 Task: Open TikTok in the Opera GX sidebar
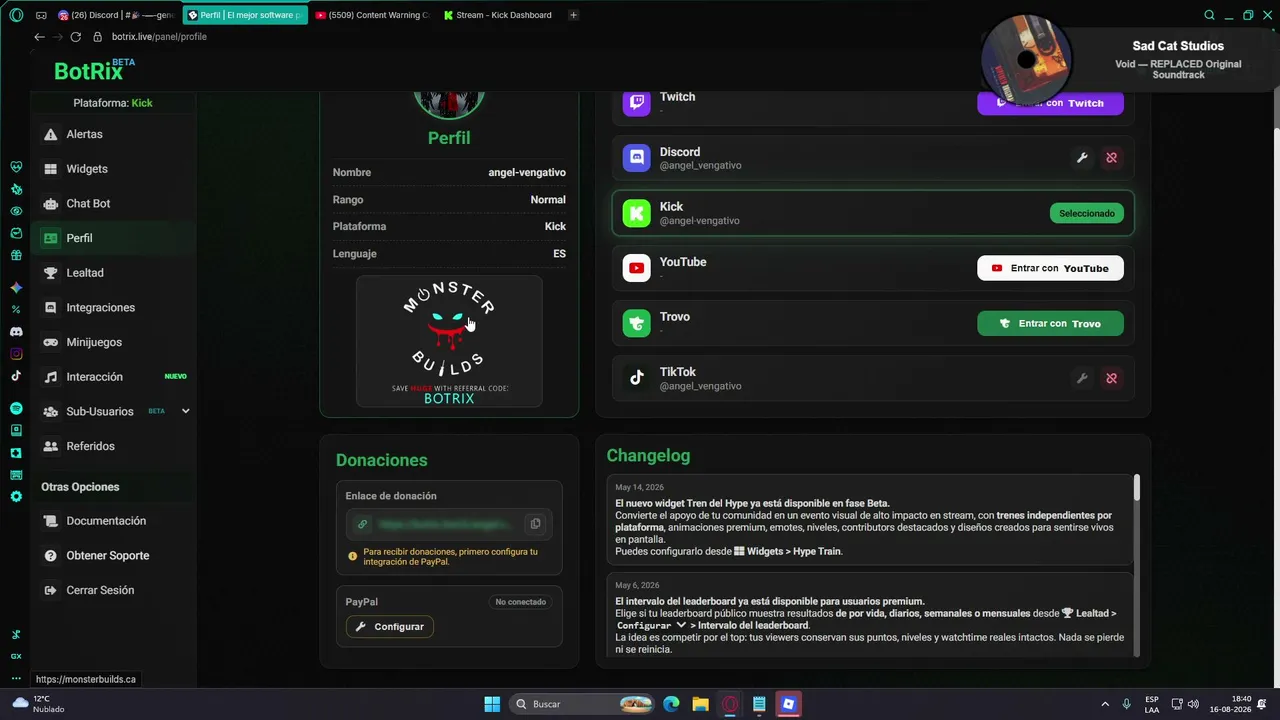[16, 376]
